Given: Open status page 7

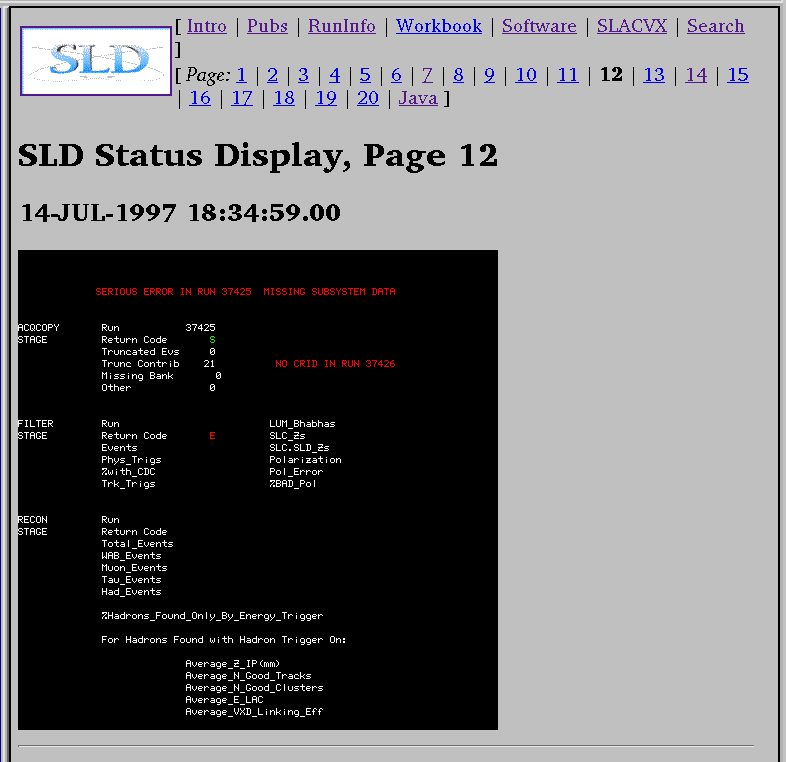Looking at the screenshot, I should [427, 75].
